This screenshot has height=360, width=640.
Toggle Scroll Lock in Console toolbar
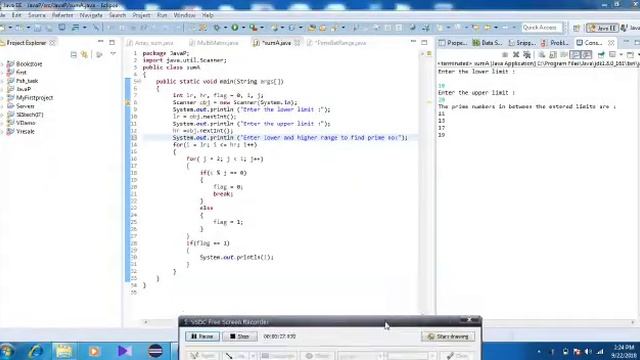pos(553,54)
